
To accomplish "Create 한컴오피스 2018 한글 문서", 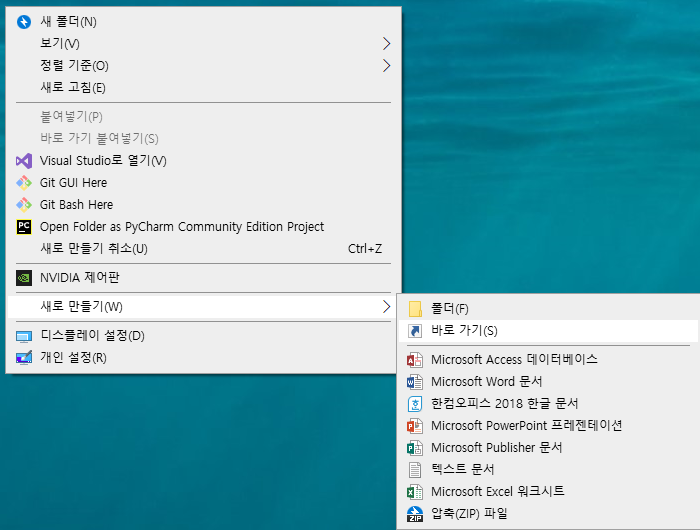I will (x=548, y=404).
